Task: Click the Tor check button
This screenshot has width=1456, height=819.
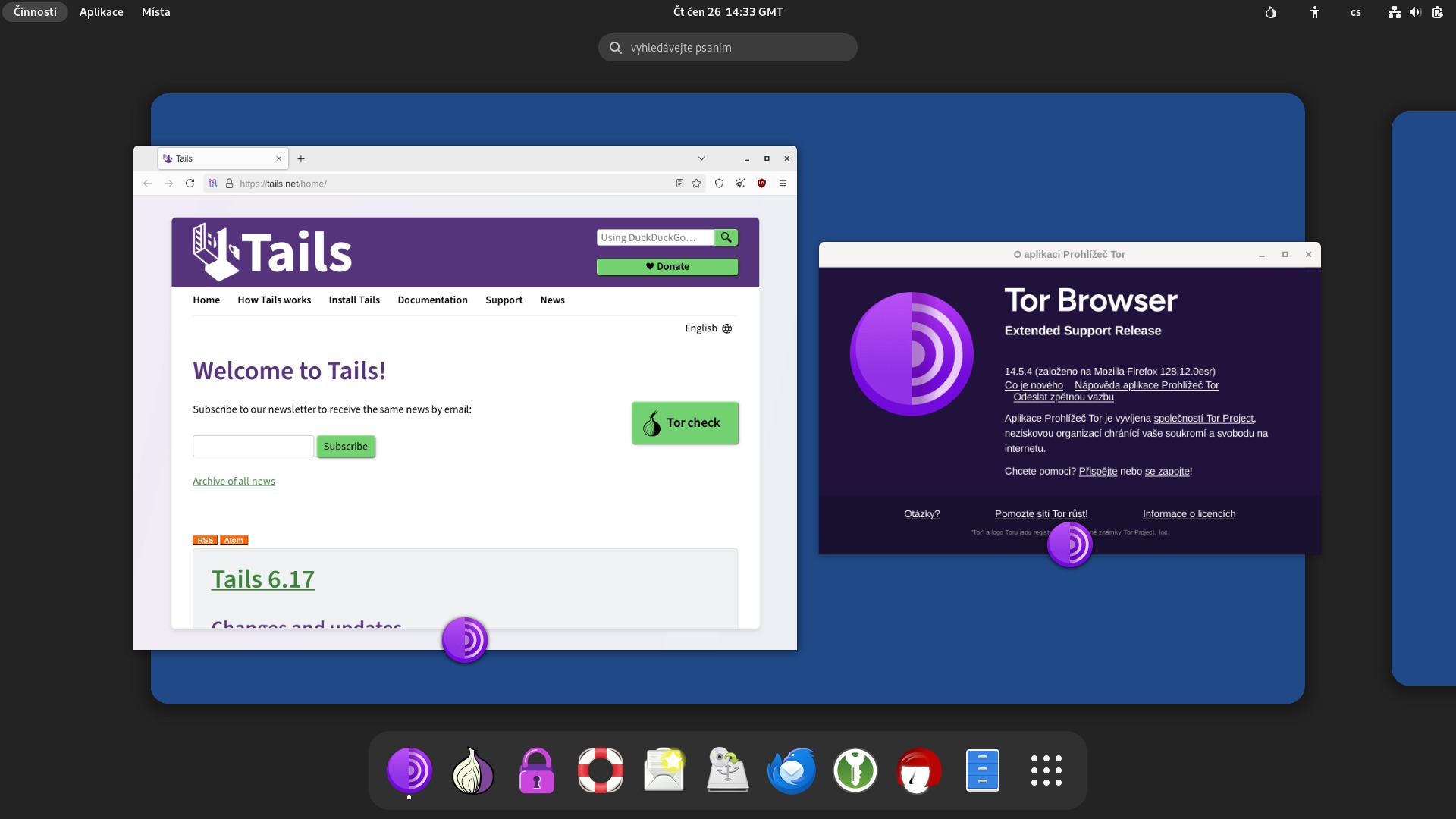Action: [685, 423]
